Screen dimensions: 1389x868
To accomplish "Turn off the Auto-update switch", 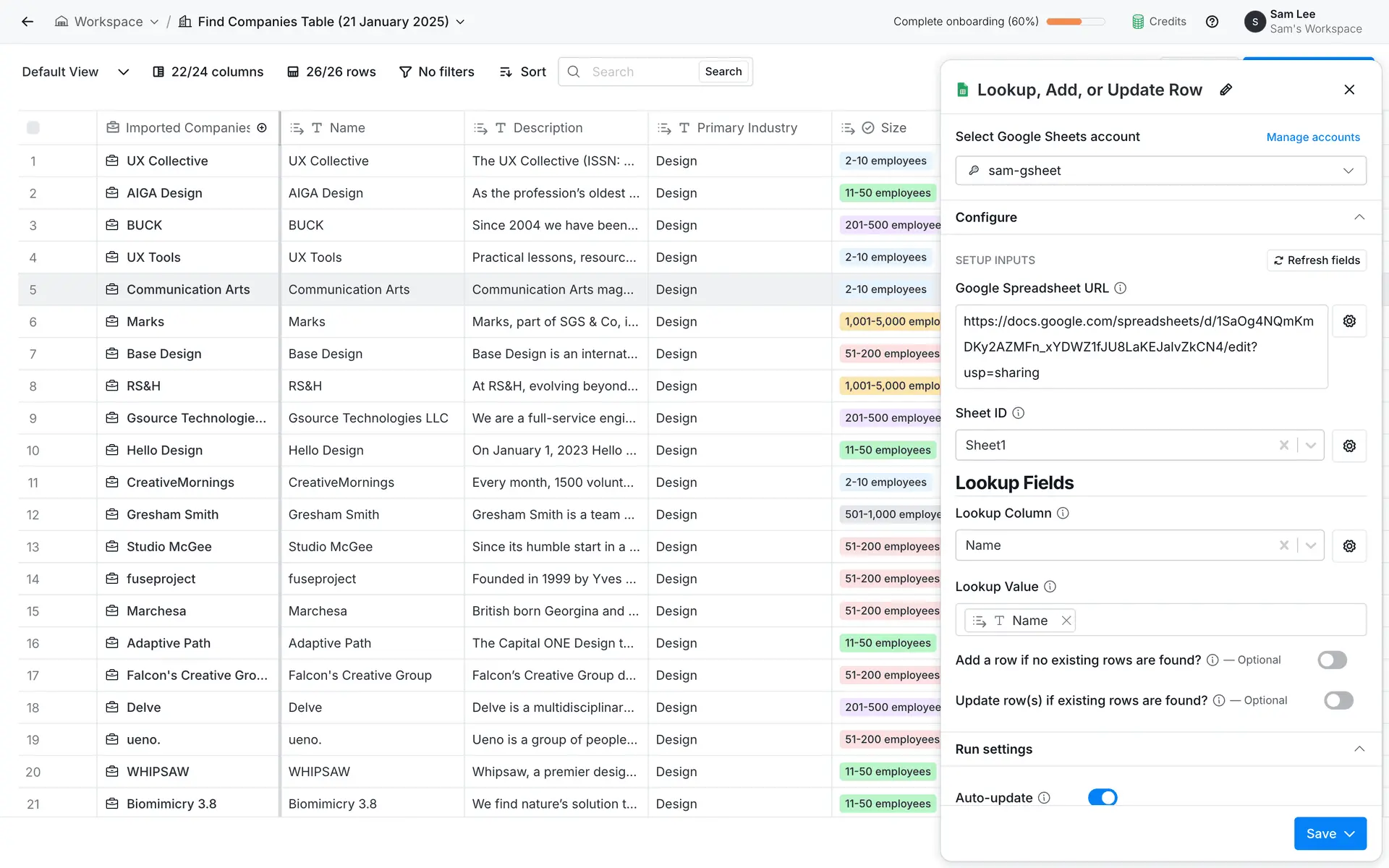I will [1103, 797].
